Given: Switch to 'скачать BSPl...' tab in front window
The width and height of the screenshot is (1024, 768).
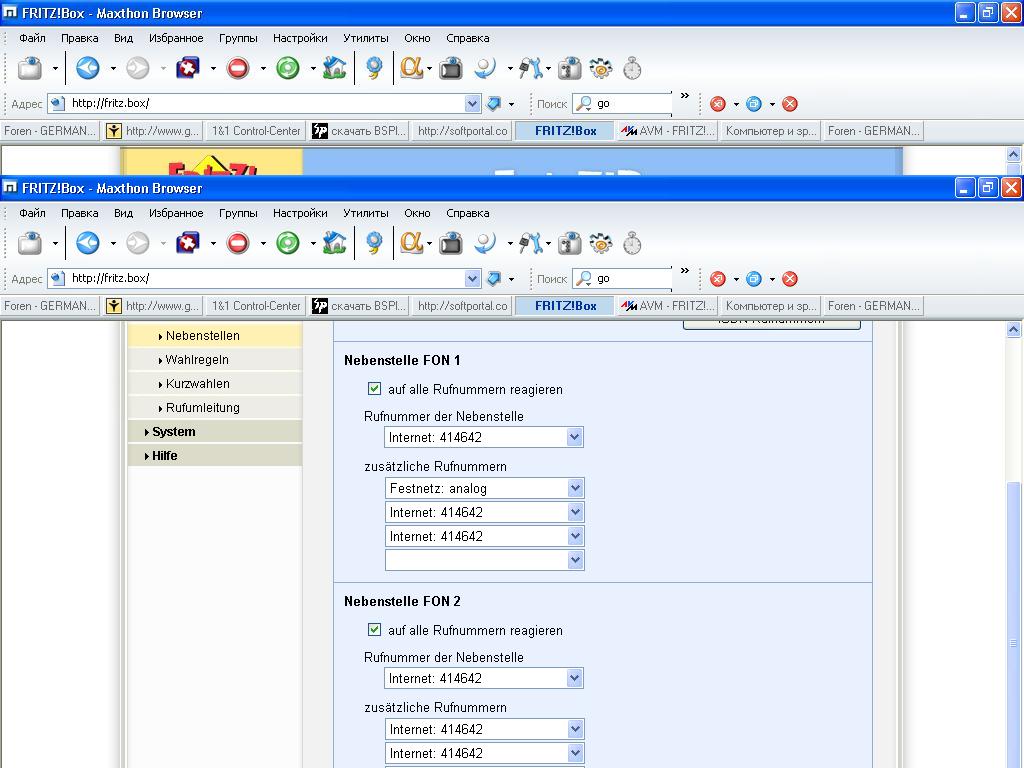Looking at the screenshot, I should click(359, 306).
